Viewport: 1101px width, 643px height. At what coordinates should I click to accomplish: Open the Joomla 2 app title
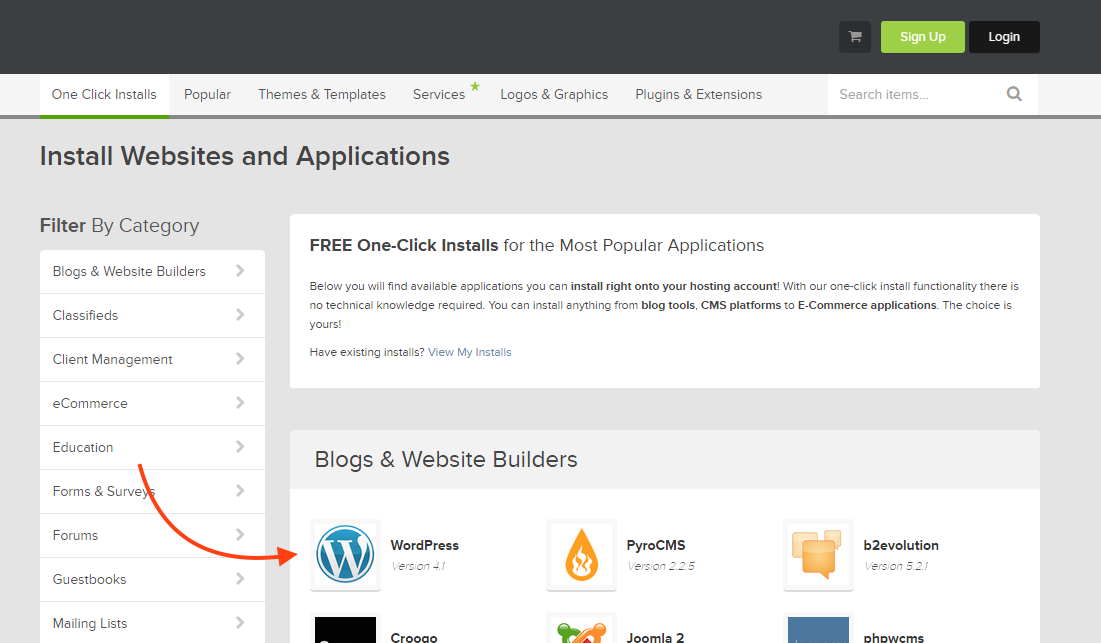point(655,637)
